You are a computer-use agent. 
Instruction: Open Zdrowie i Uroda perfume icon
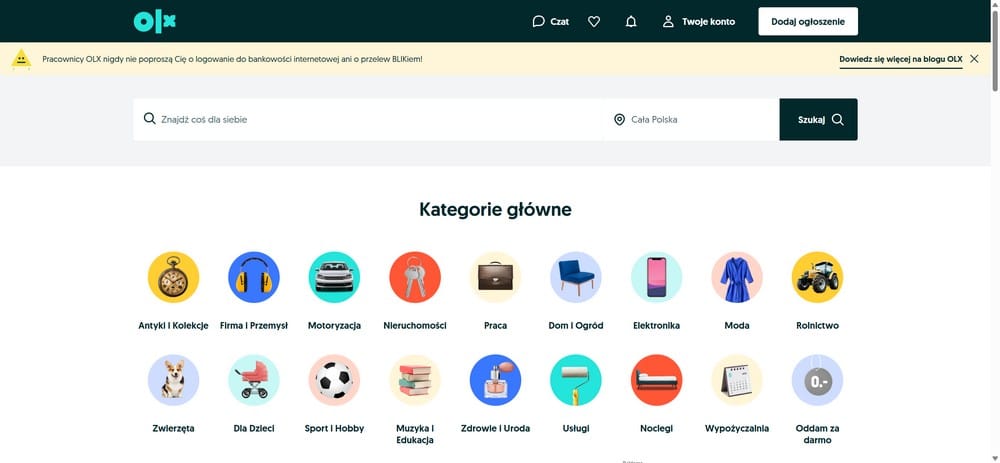tap(495, 380)
